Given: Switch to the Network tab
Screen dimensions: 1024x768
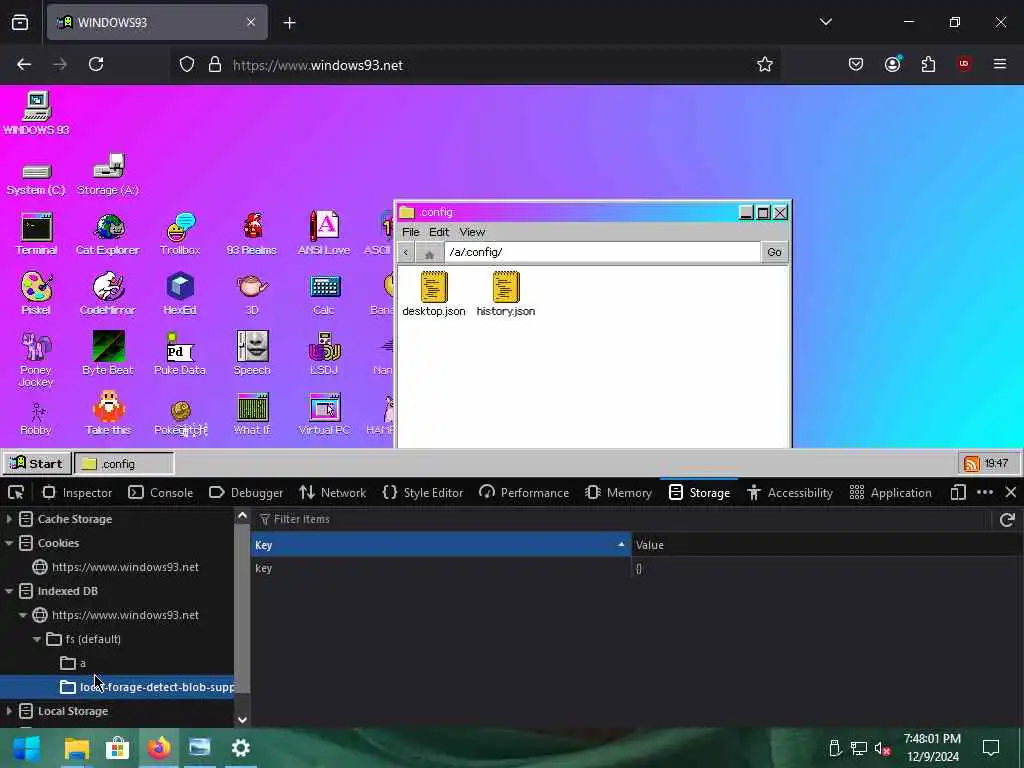Looking at the screenshot, I should click(x=333, y=492).
